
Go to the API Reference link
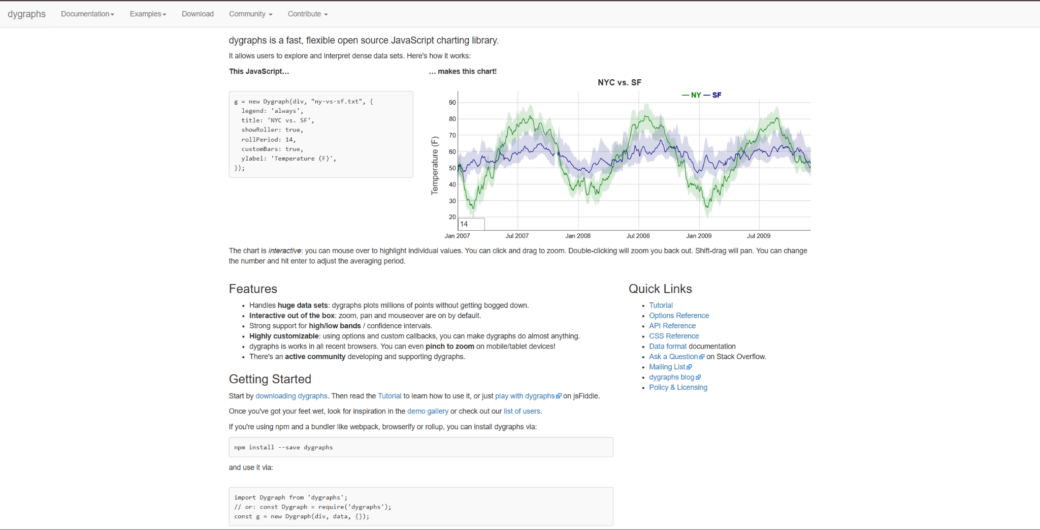[x=673, y=326]
